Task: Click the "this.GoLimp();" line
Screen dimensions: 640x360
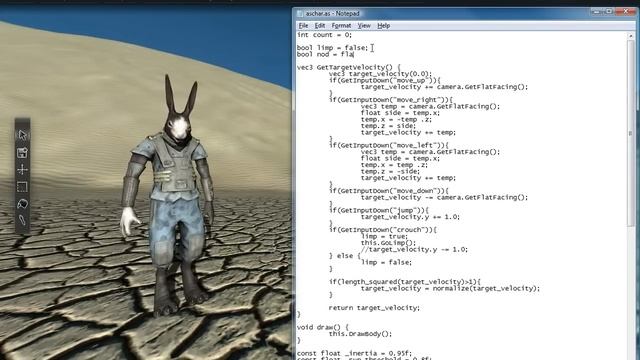Action: [x=388, y=243]
